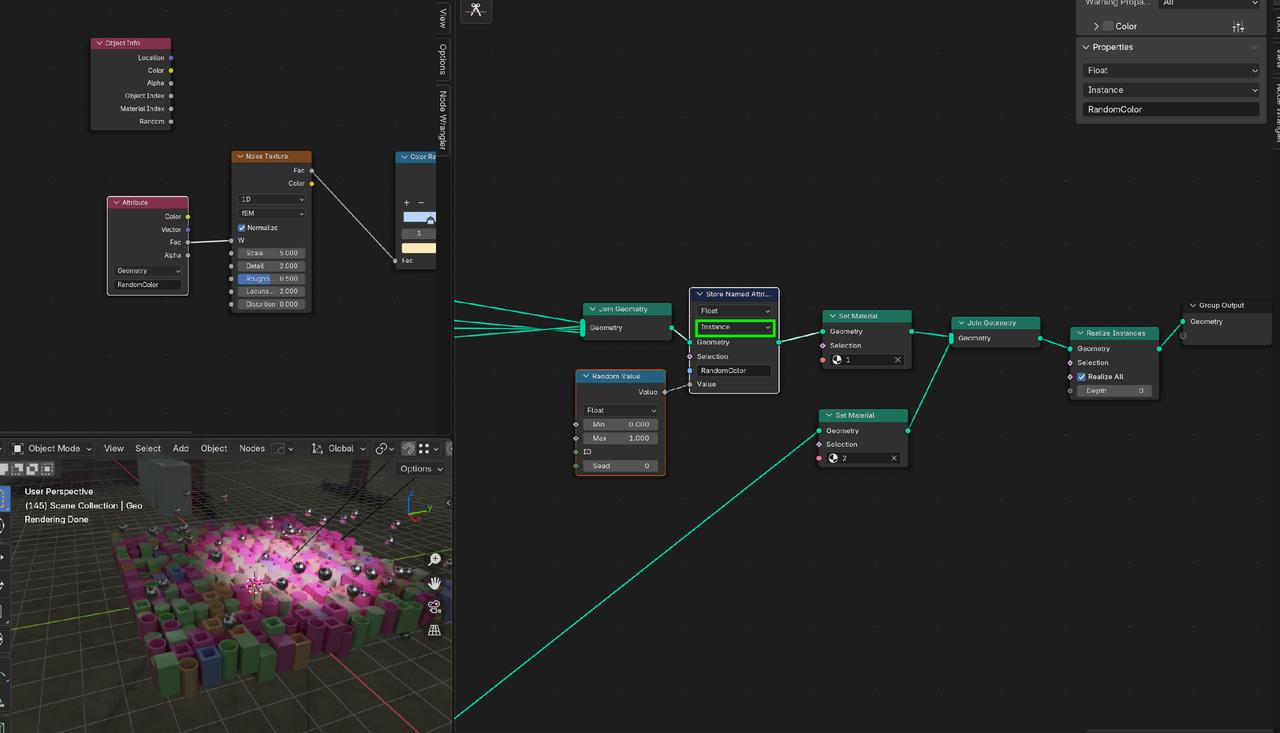Open the Object Mode dropdown
The image size is (1280, 733).
54,449
